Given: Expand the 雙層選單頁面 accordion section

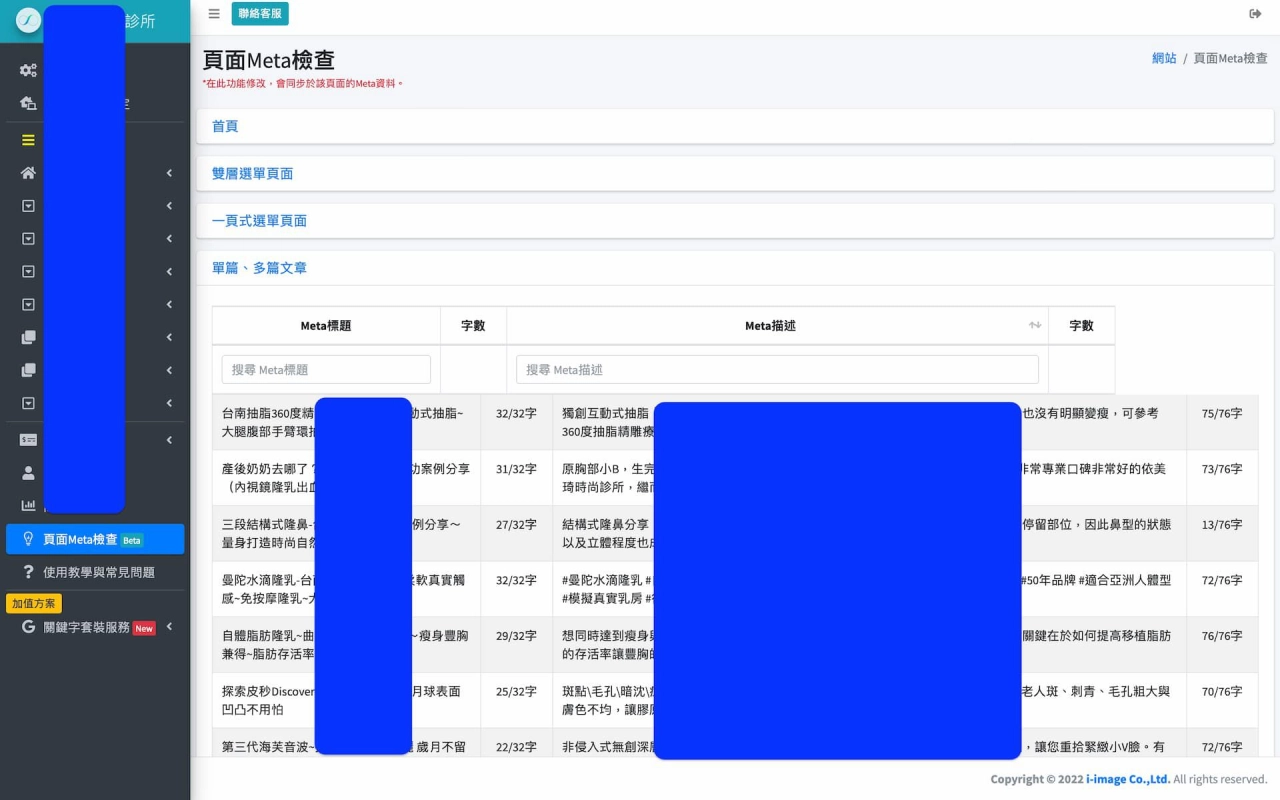Looking at the screenshot, I should [x=735, y=173].
